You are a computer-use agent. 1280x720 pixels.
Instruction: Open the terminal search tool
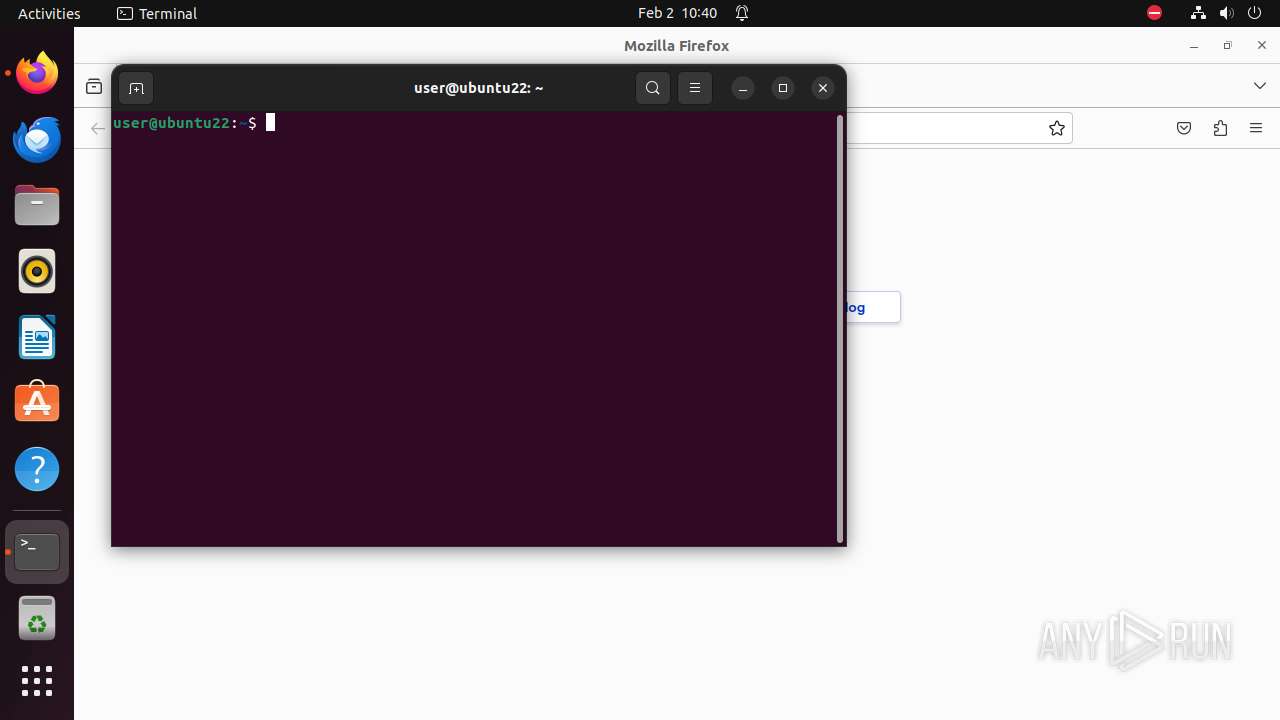coord(653,88)
